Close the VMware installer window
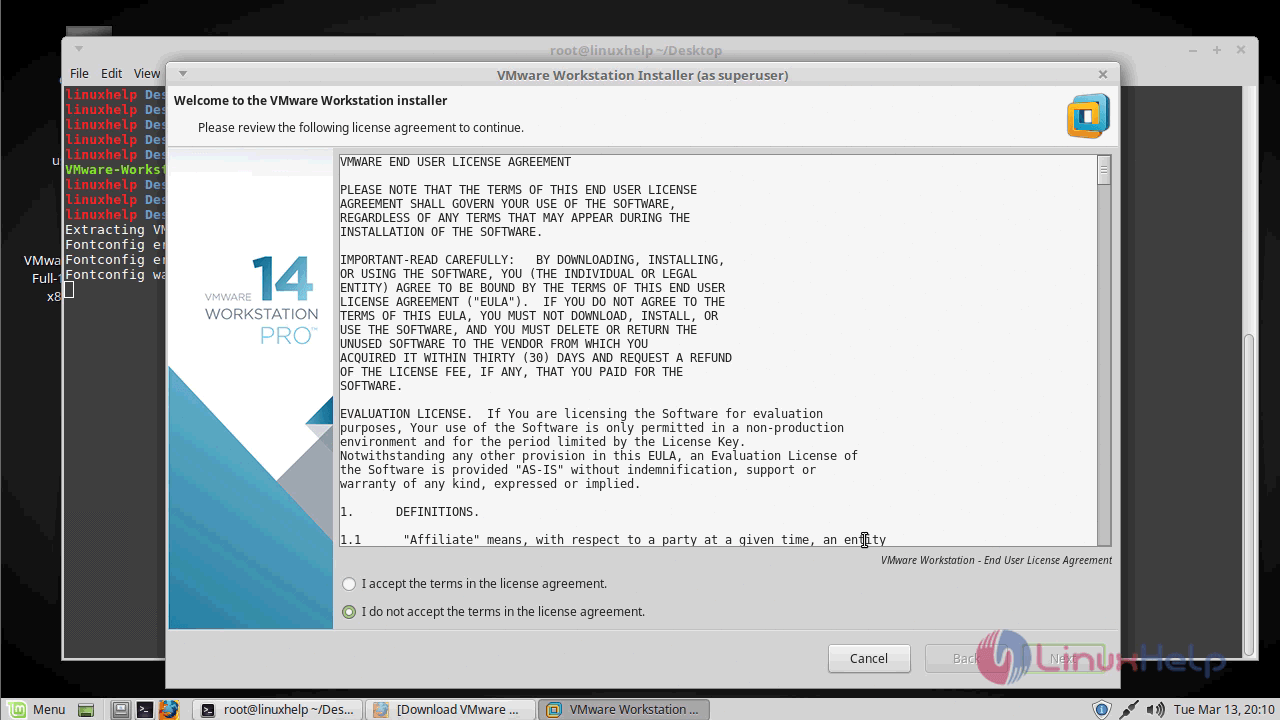Viewport: 1280px width, 720px height. [1103, 74]
